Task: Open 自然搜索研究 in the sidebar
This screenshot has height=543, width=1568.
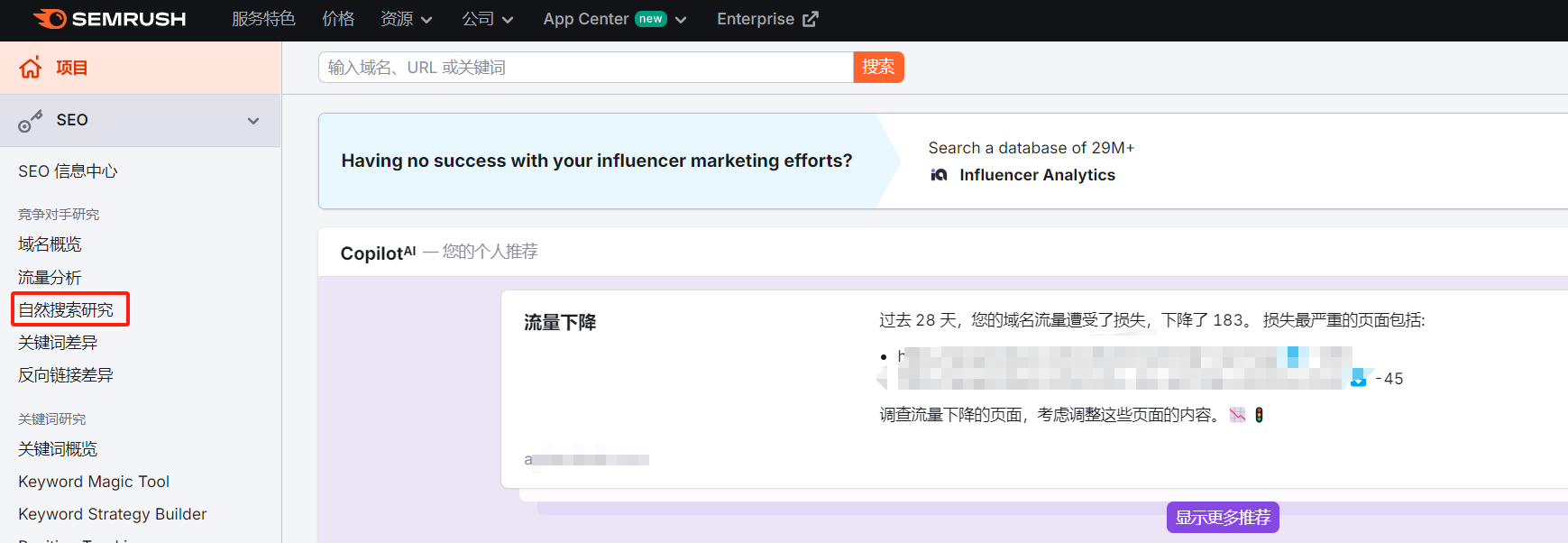Action: click(x=67, y=310)
